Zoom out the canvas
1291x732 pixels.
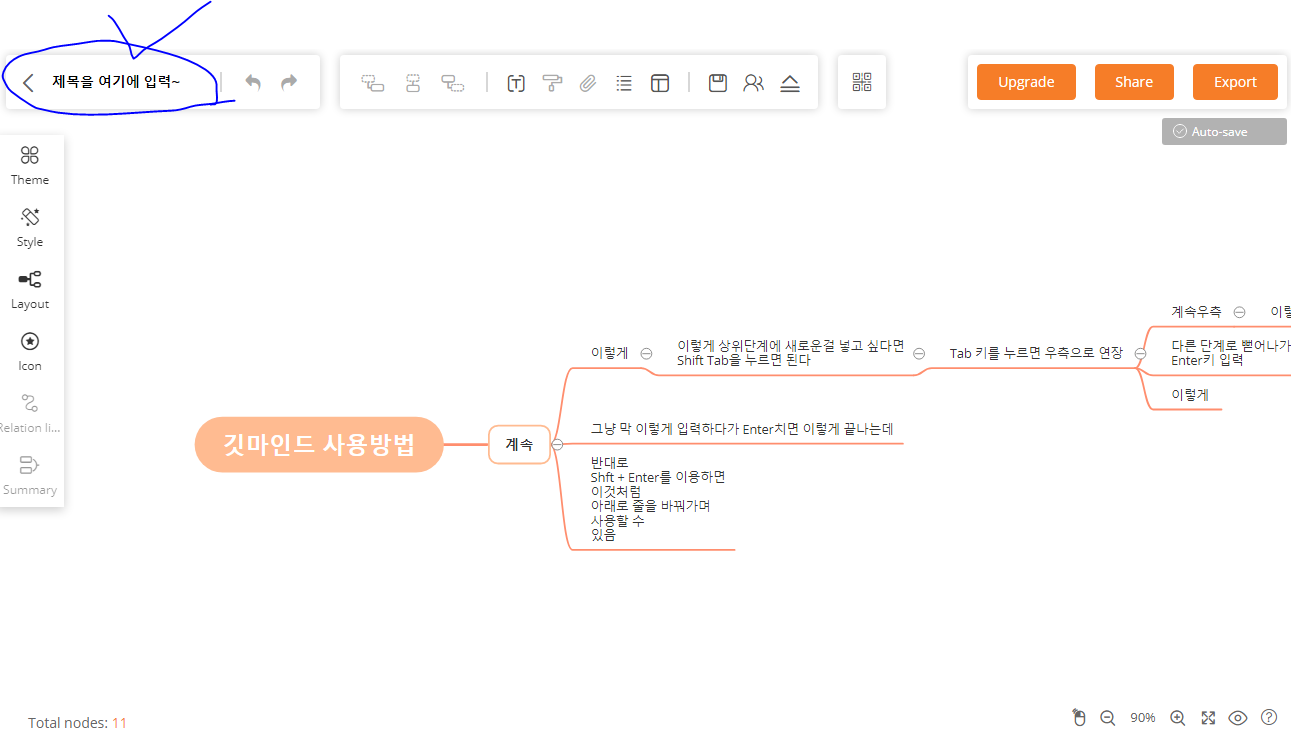click(1108, 717)
